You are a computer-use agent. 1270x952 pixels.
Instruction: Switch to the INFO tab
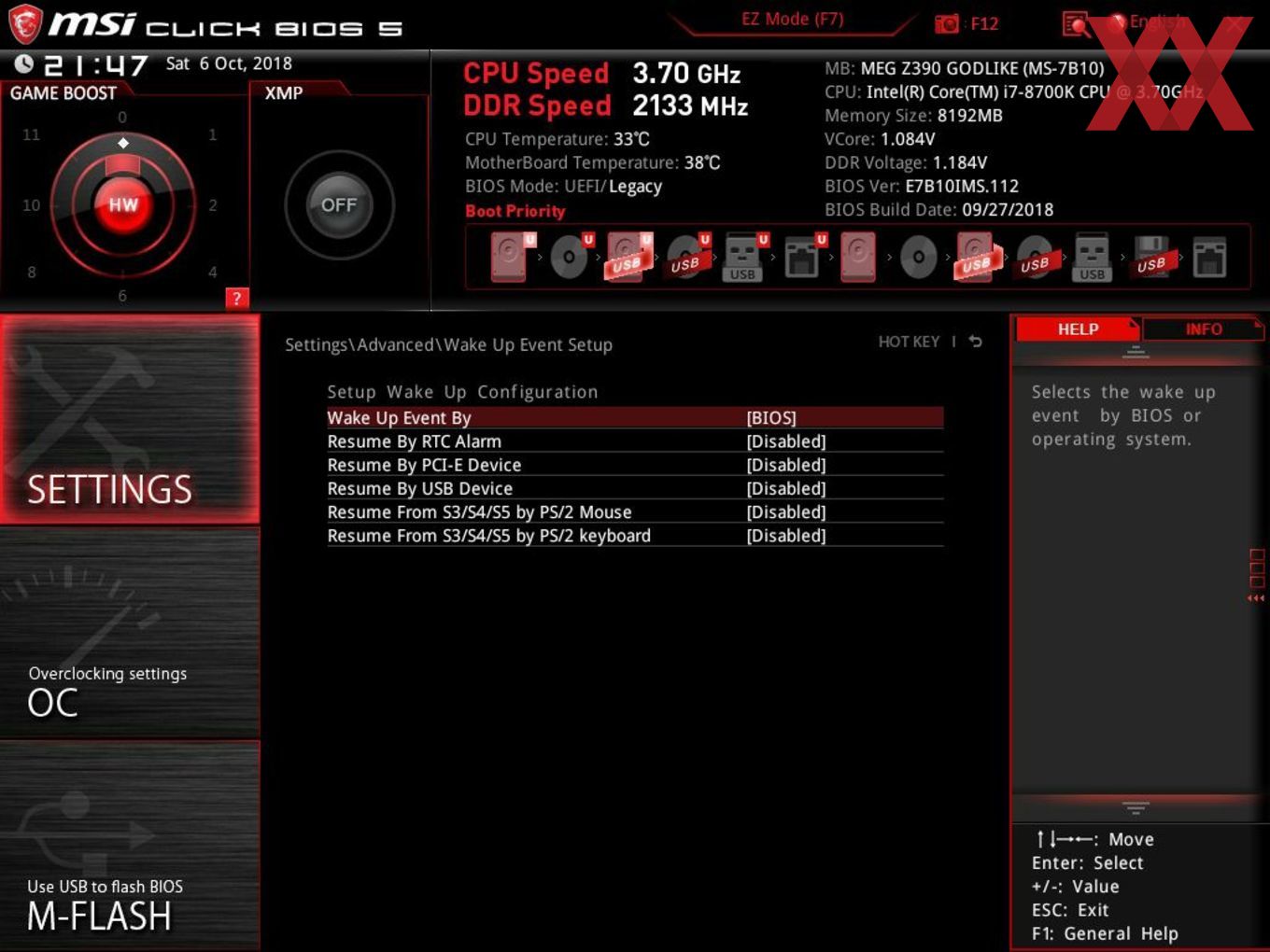(x=1203, y=329)
